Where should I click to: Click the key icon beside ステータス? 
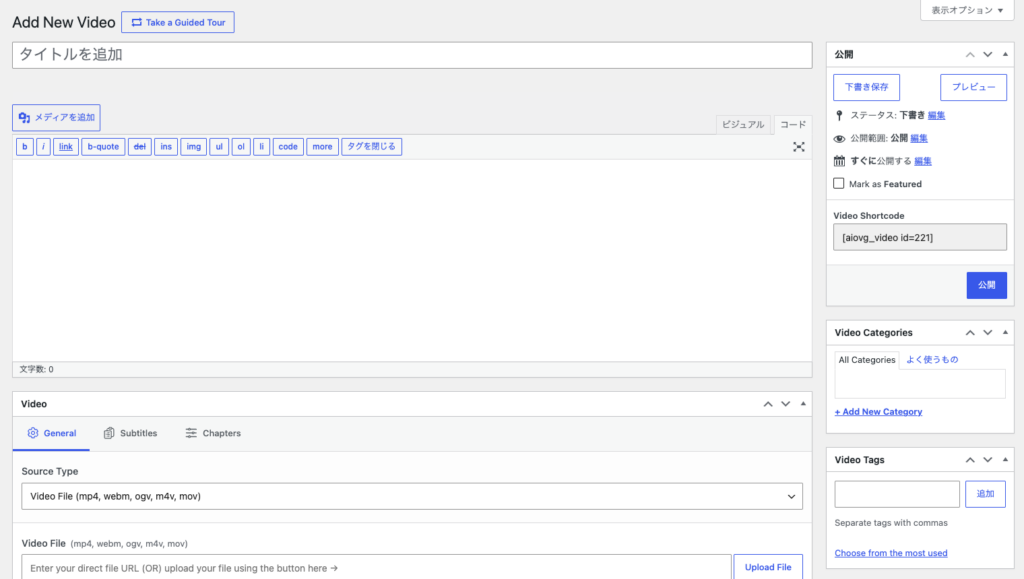pos(839,116)
